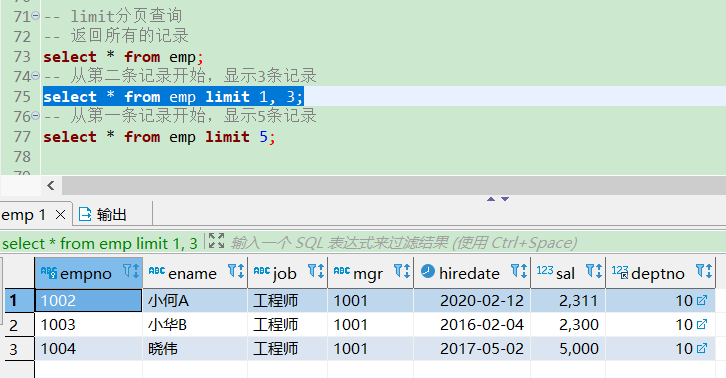Open the deptno foreign-key link in row 1002

(702, 300)
